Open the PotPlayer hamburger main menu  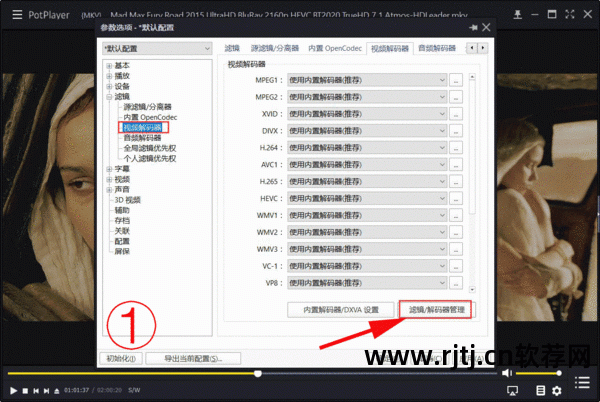17,15
